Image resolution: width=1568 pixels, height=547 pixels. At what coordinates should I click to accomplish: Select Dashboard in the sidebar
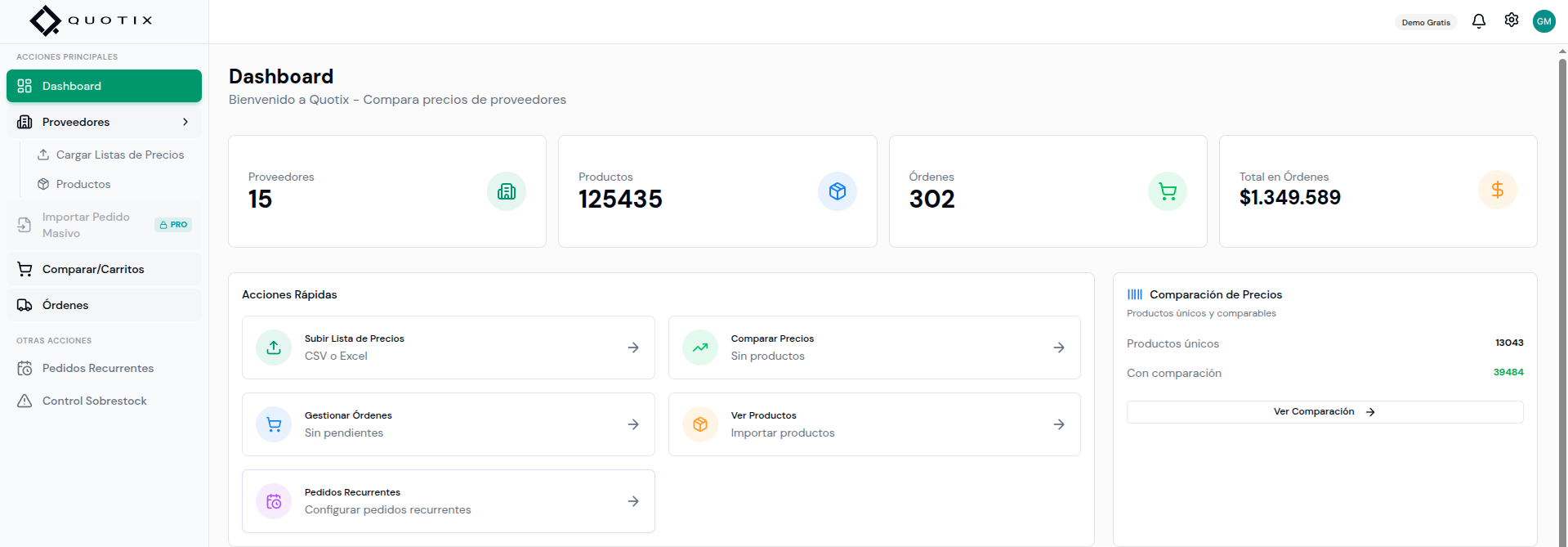104,86
